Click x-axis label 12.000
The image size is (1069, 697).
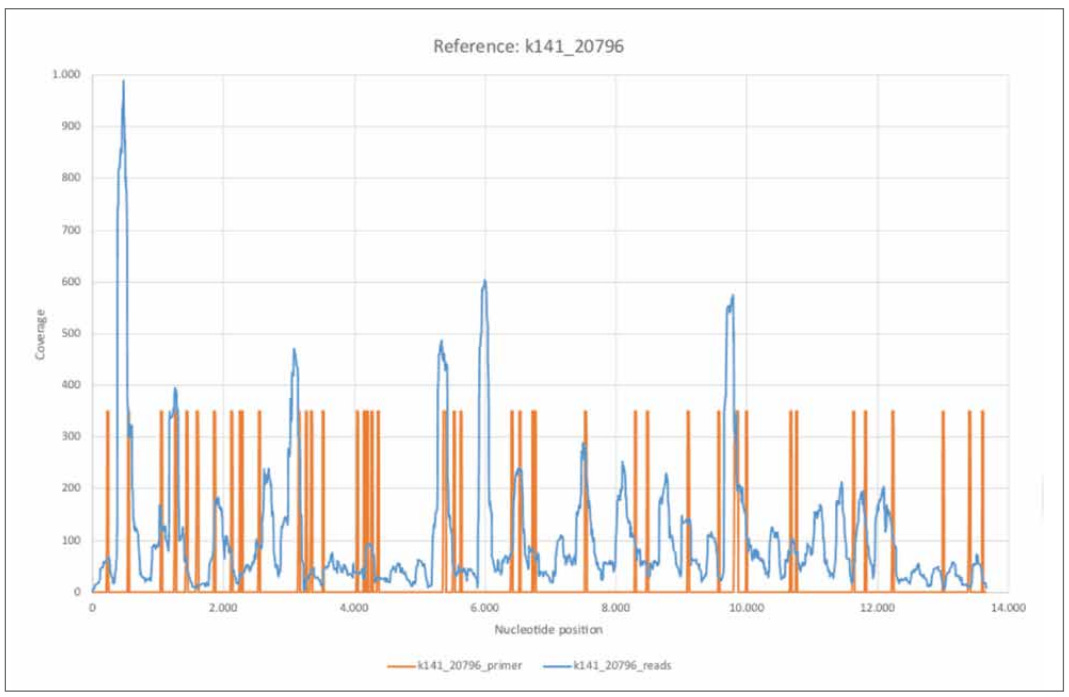tap(877, 608)
